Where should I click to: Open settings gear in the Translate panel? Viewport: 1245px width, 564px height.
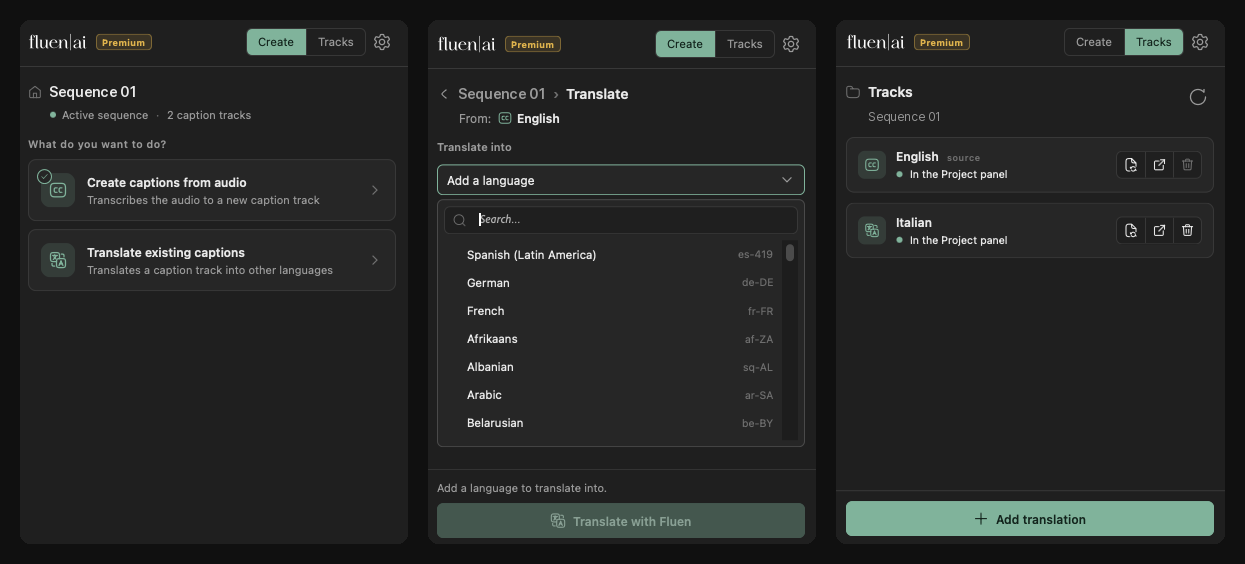791,44
